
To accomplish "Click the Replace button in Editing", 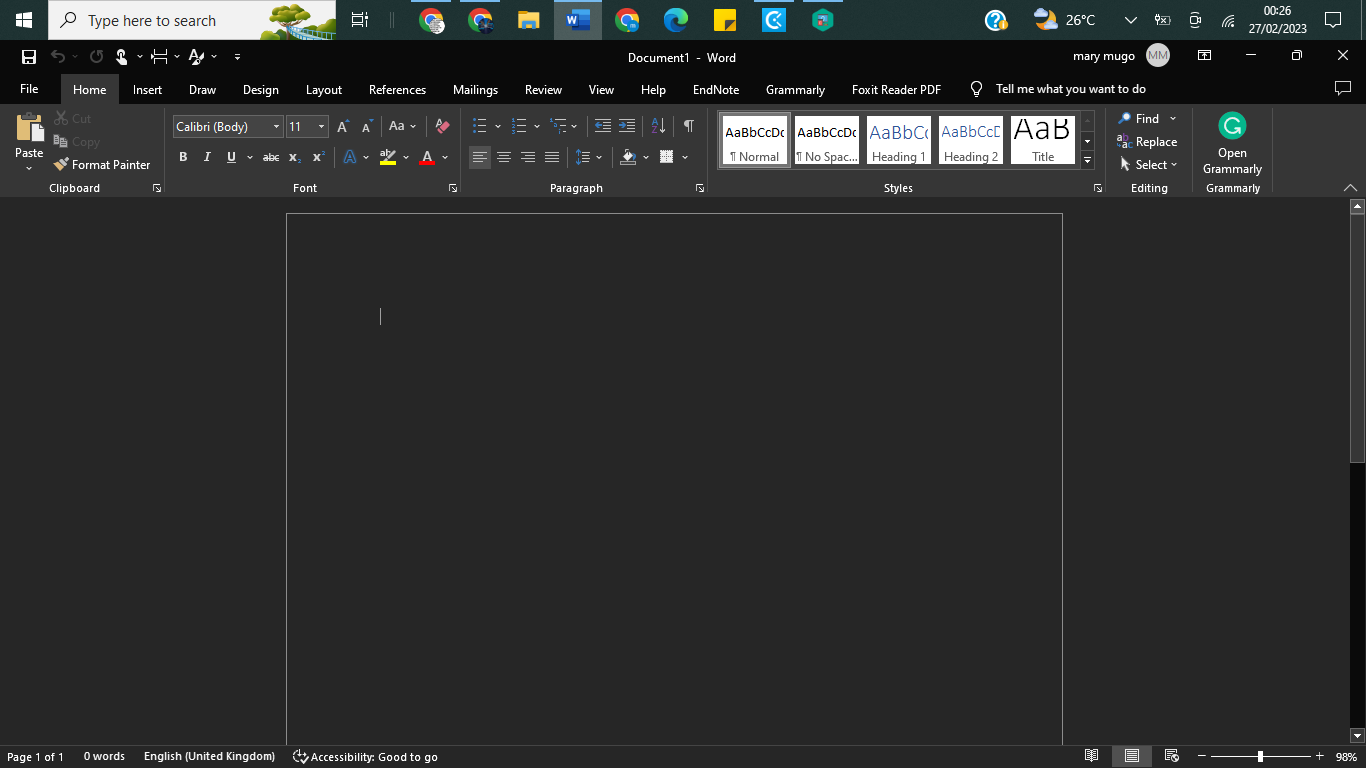I will [x=1147, y=142].
